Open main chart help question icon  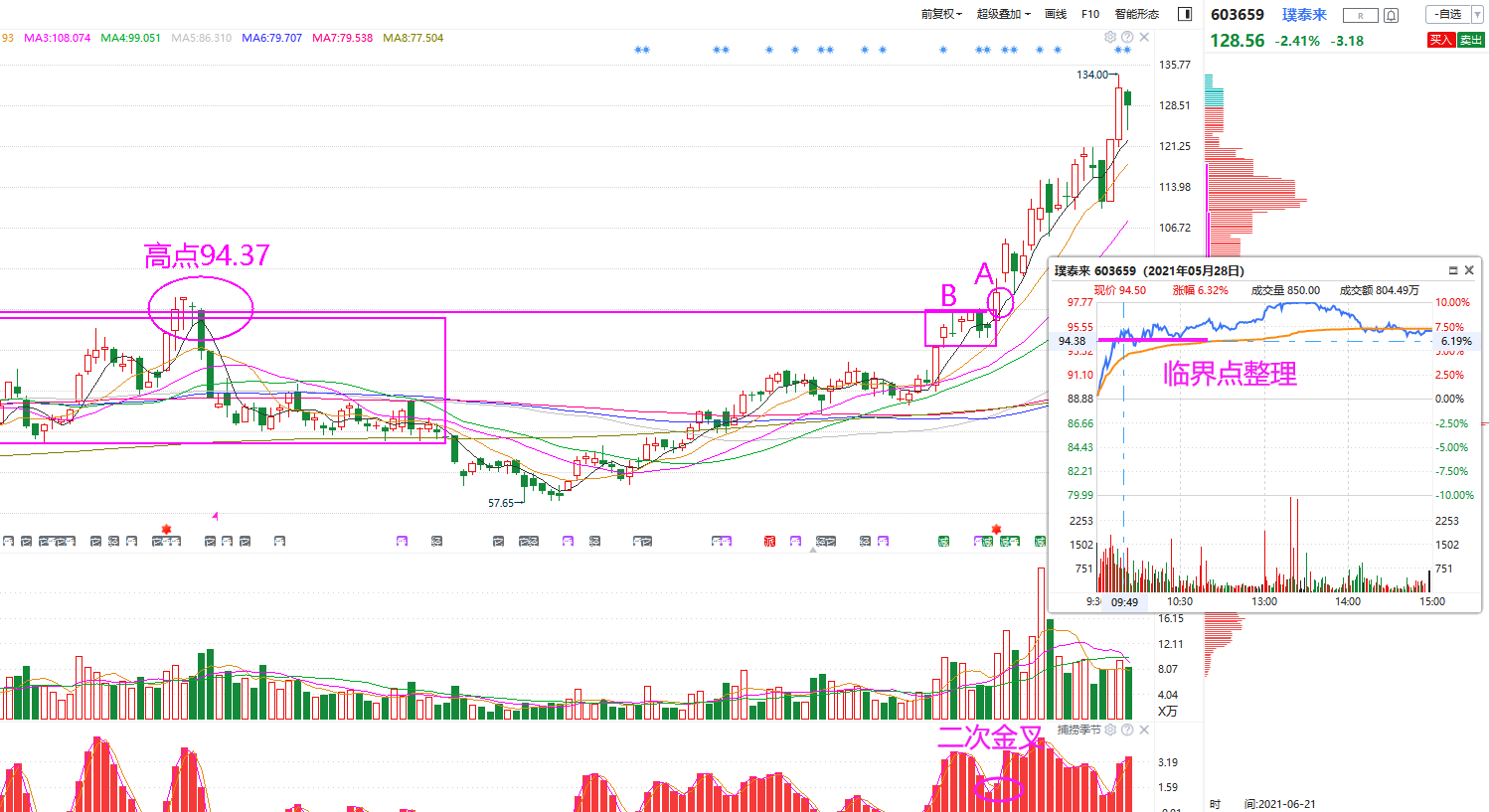[x=1127, y=37]
